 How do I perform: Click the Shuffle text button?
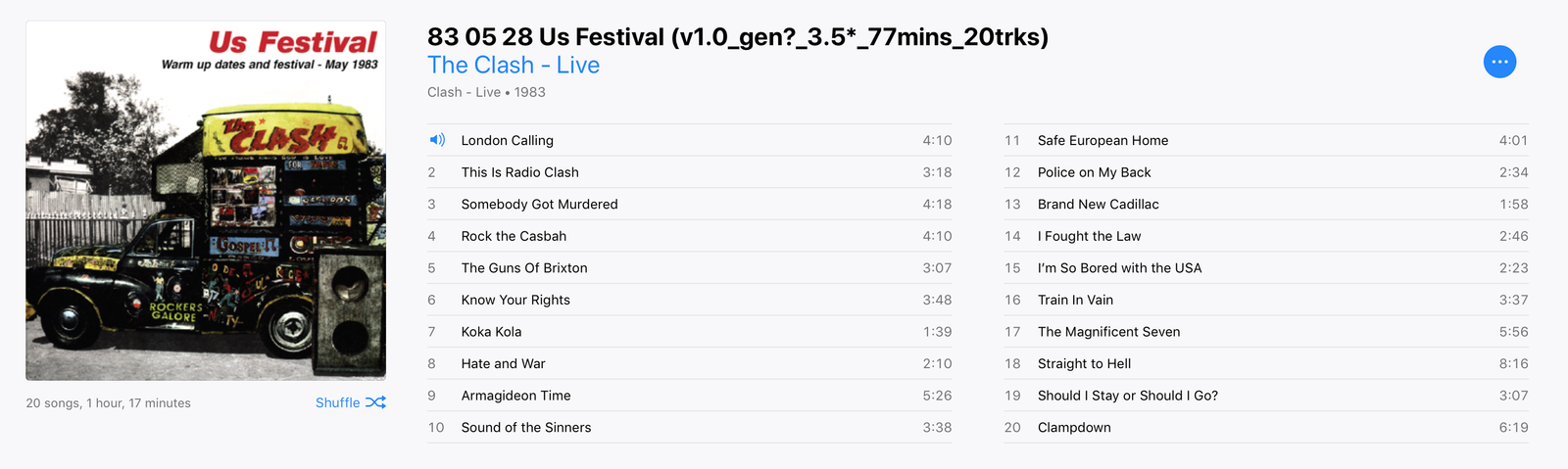[338, 402]
